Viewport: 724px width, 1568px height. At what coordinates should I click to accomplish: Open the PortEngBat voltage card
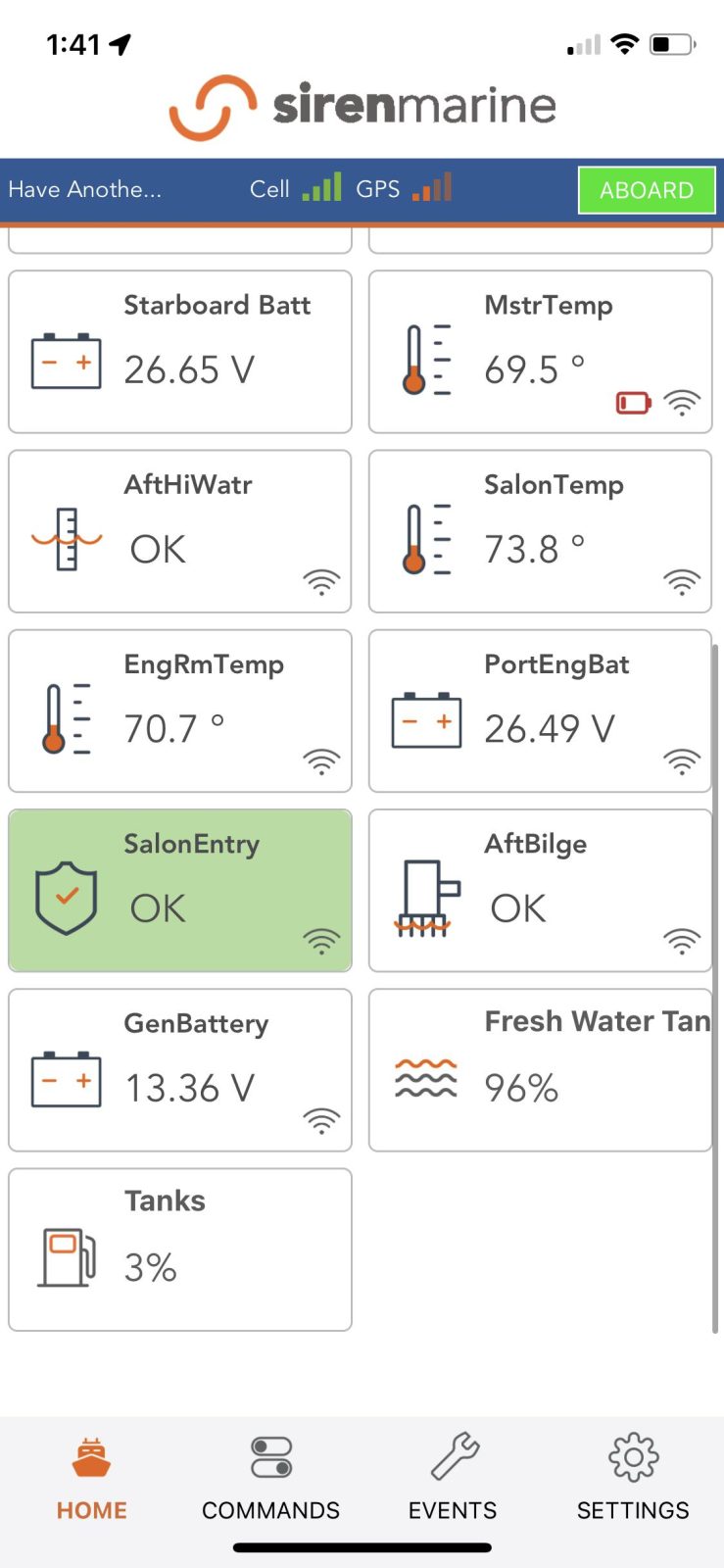540,710
